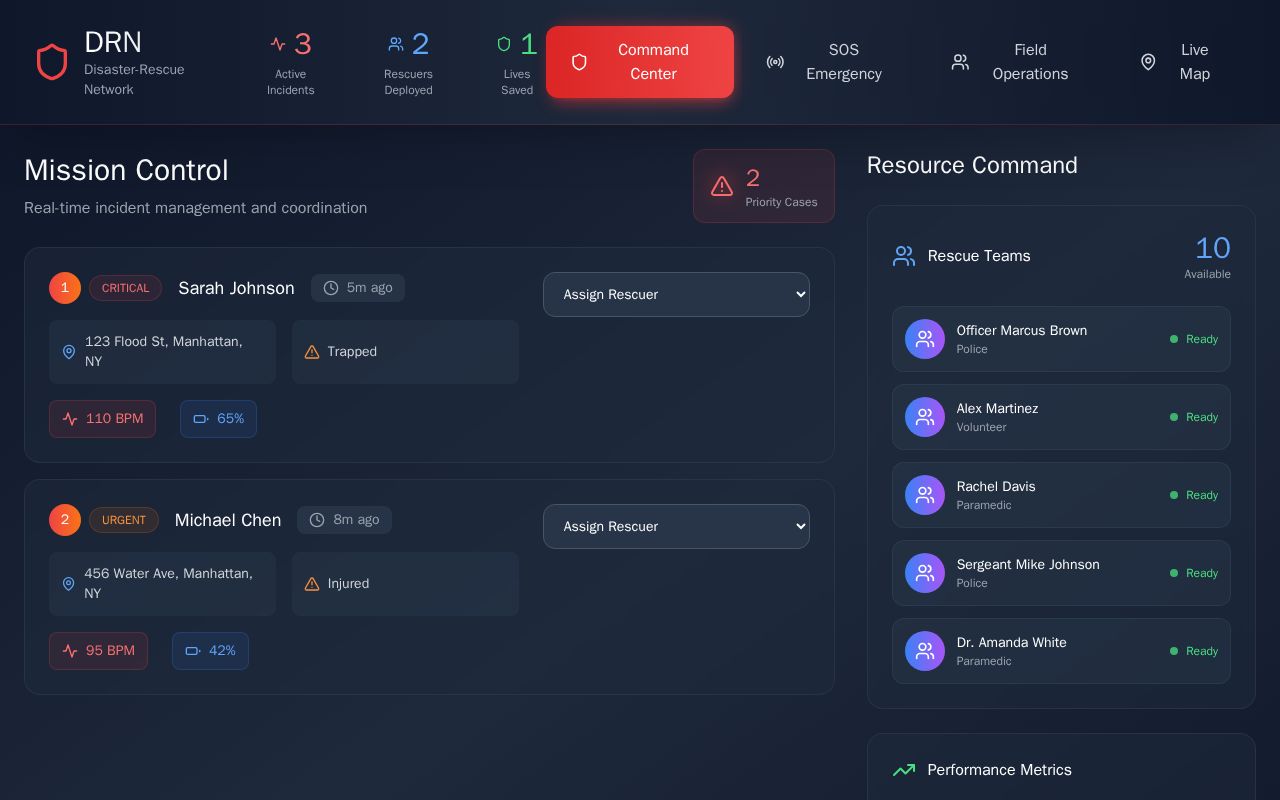Viewport: 1280px width, 800px height.
Task: Select the Sergeant Mike Johnson card
Action: click(1061, 573)
